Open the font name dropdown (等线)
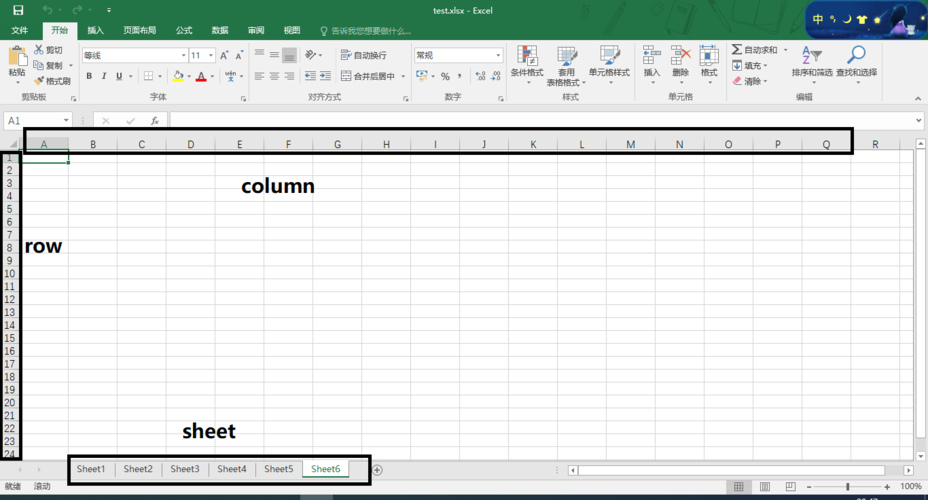 click(184, 56)
